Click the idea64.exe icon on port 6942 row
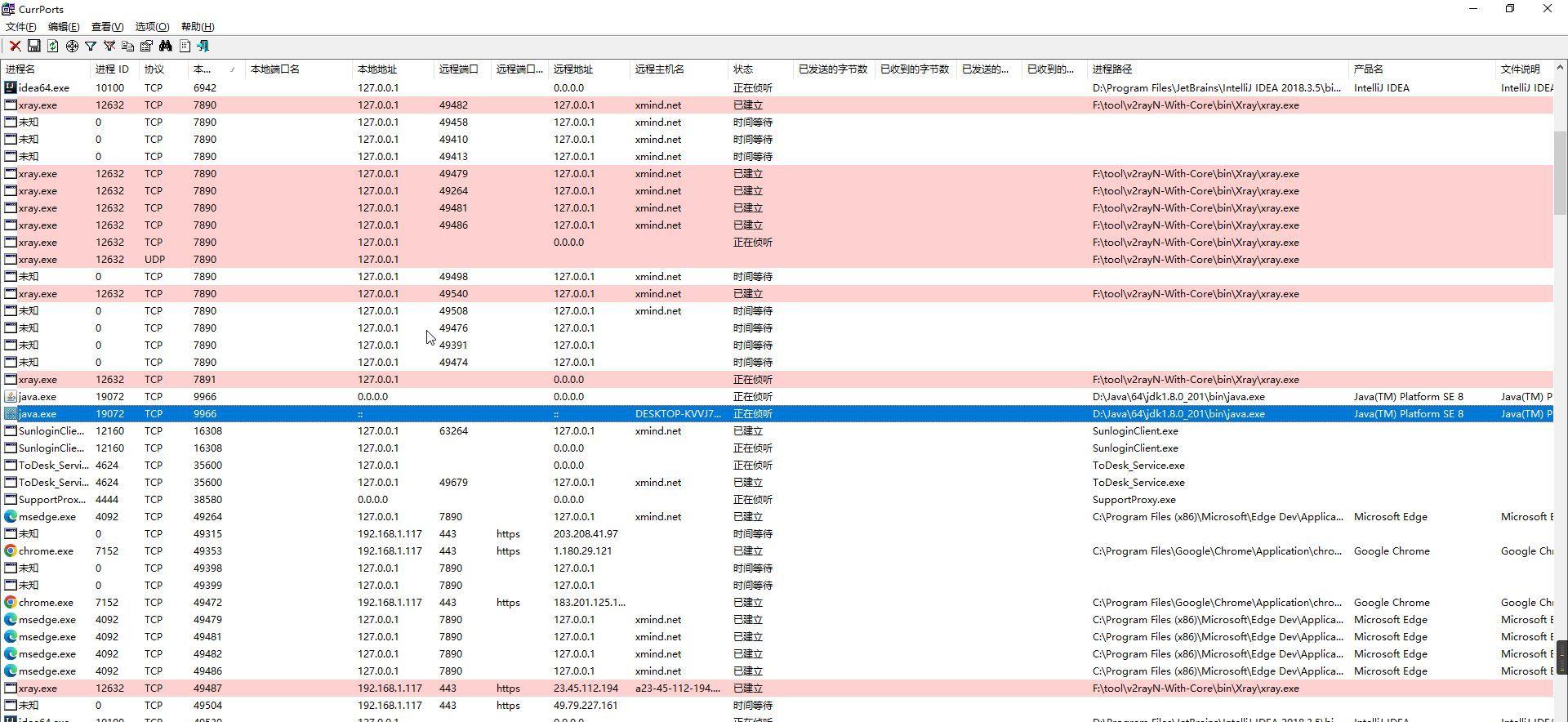Image resolution: width=1568 pixels, height=722 pixels. click(11, 87)
